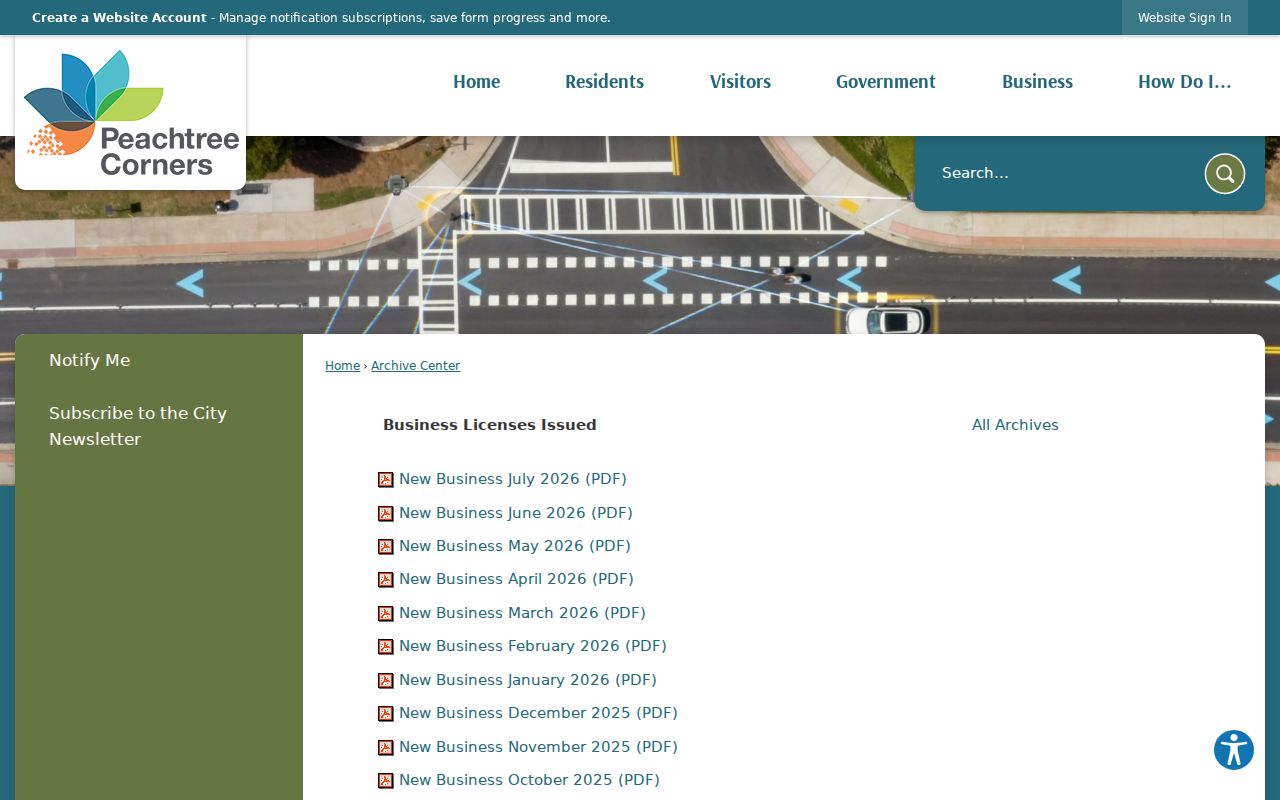Click PDF icon beside New Business March 2026
Viewport: 1280px width, 800px height.
pos(386,614)
